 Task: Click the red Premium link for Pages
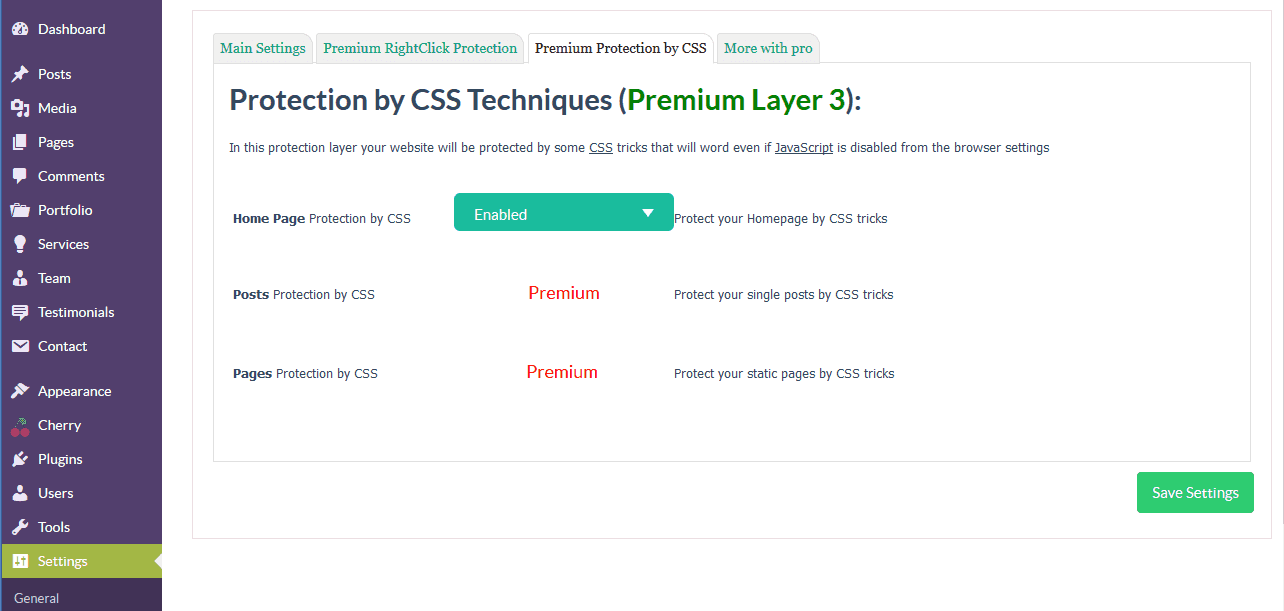coord(562,372)
